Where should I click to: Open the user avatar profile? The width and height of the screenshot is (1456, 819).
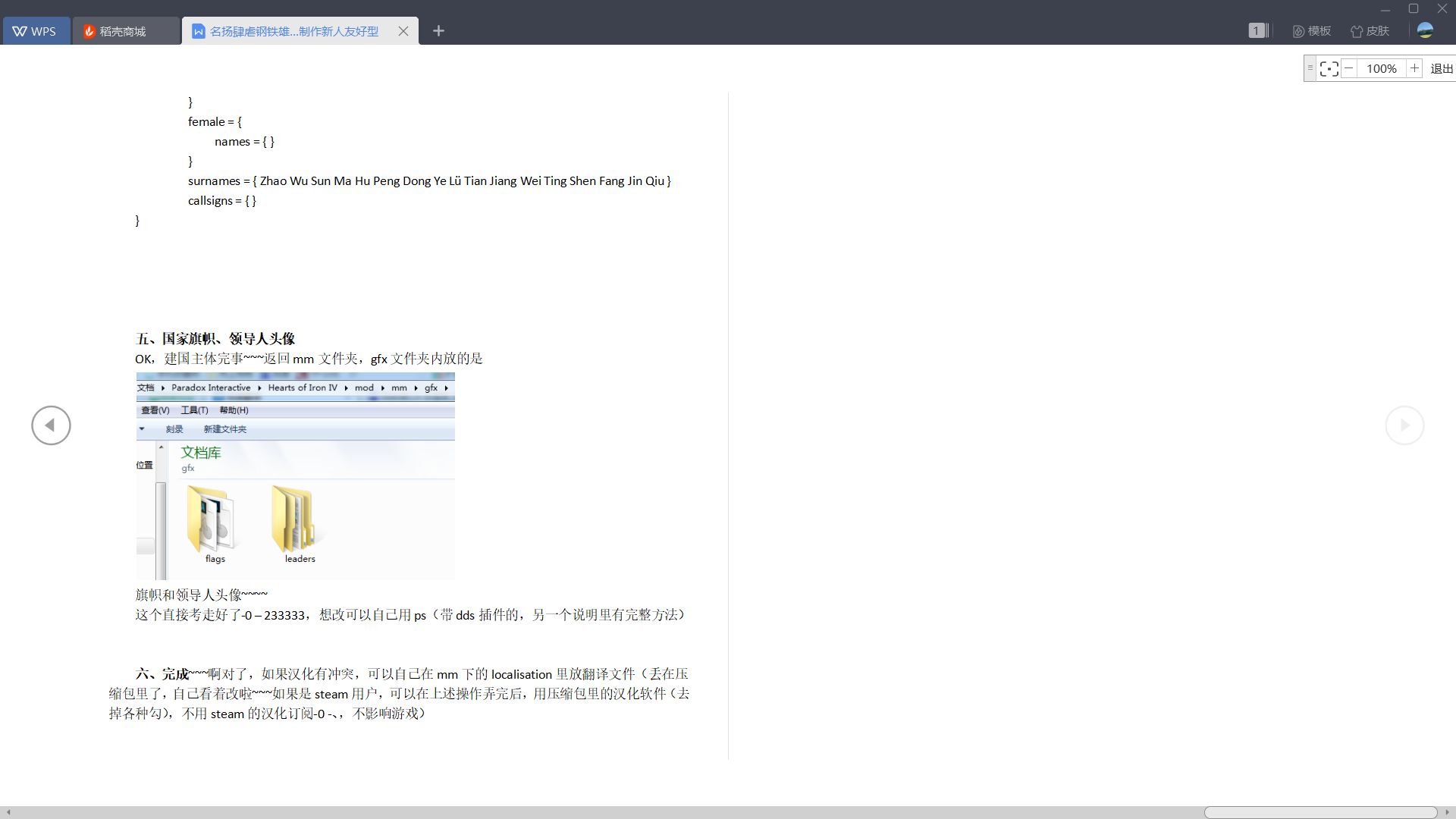point(1425,30)
